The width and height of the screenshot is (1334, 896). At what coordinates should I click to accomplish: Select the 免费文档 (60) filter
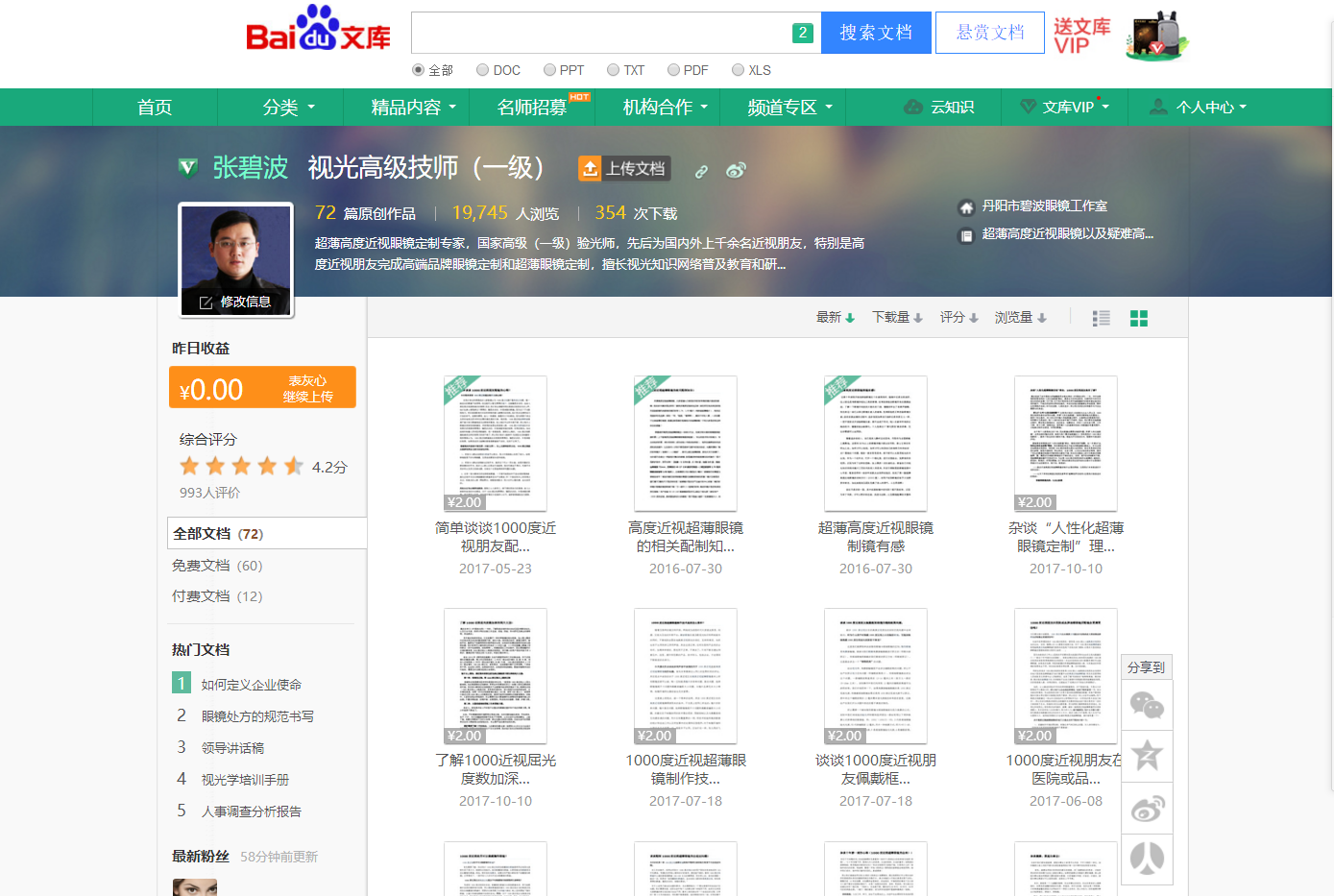point(217,566)
